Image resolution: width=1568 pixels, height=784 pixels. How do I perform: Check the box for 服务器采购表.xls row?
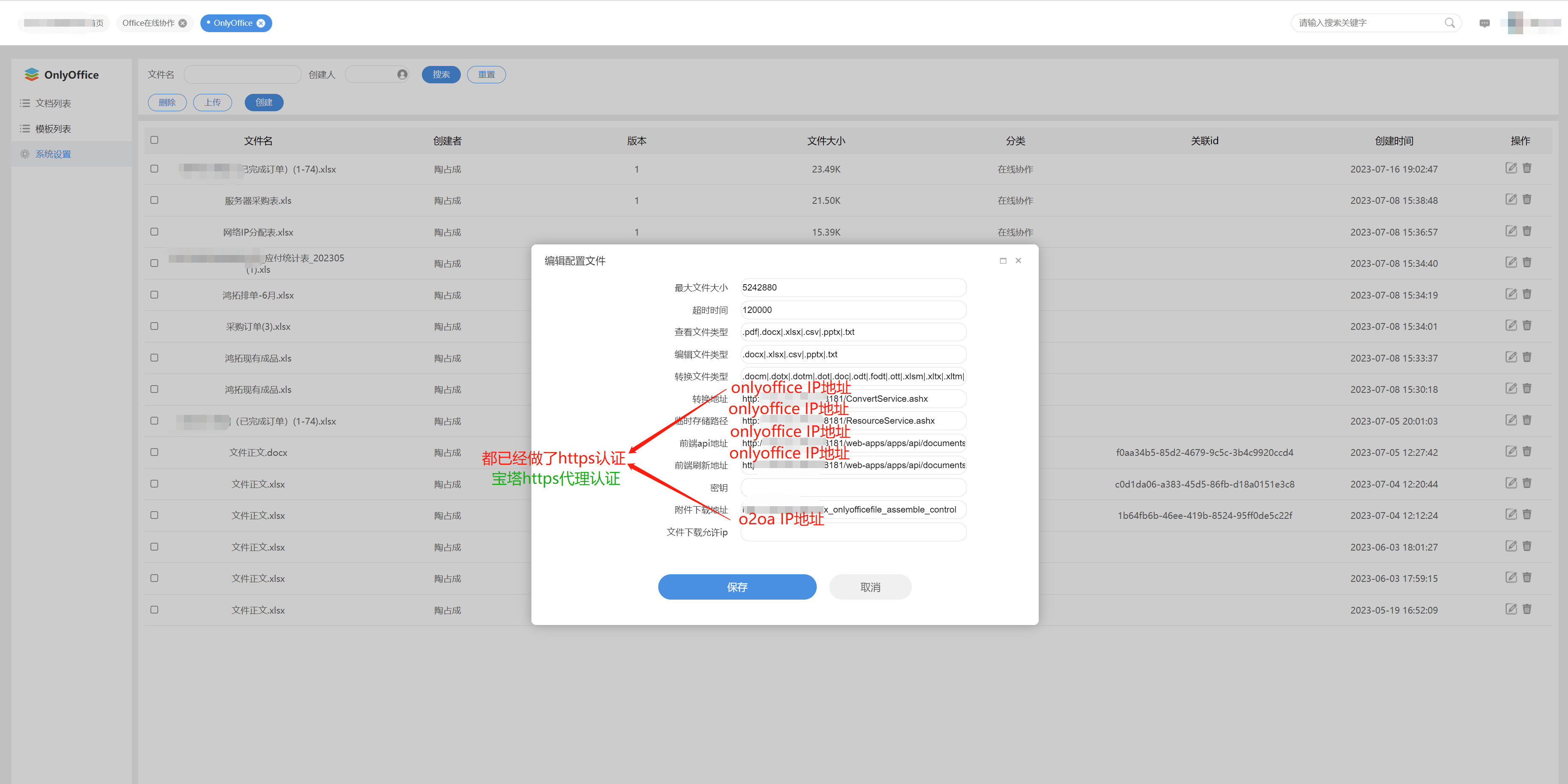[x=154, y=200]
